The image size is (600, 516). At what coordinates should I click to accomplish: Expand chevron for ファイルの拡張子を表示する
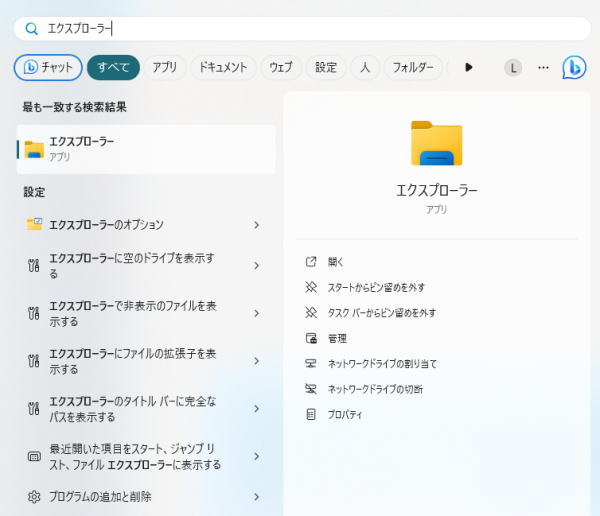pyautogui.click(x=257, y=361)
